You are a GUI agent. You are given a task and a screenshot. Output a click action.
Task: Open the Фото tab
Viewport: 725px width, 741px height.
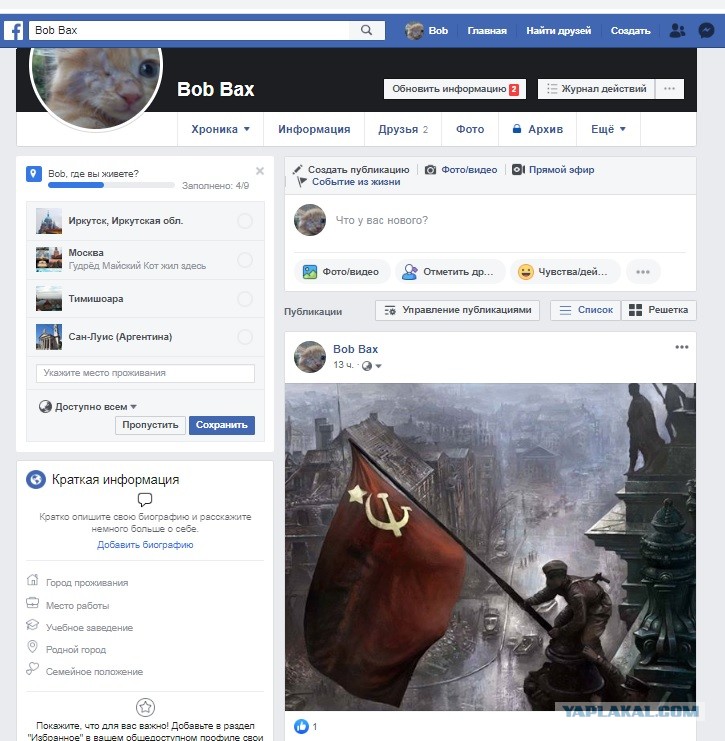(470, 129)
